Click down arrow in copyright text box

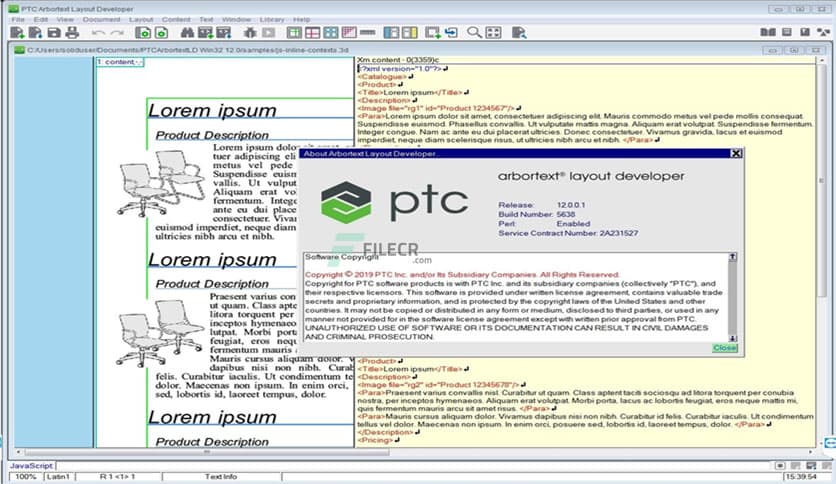point(733,338)
